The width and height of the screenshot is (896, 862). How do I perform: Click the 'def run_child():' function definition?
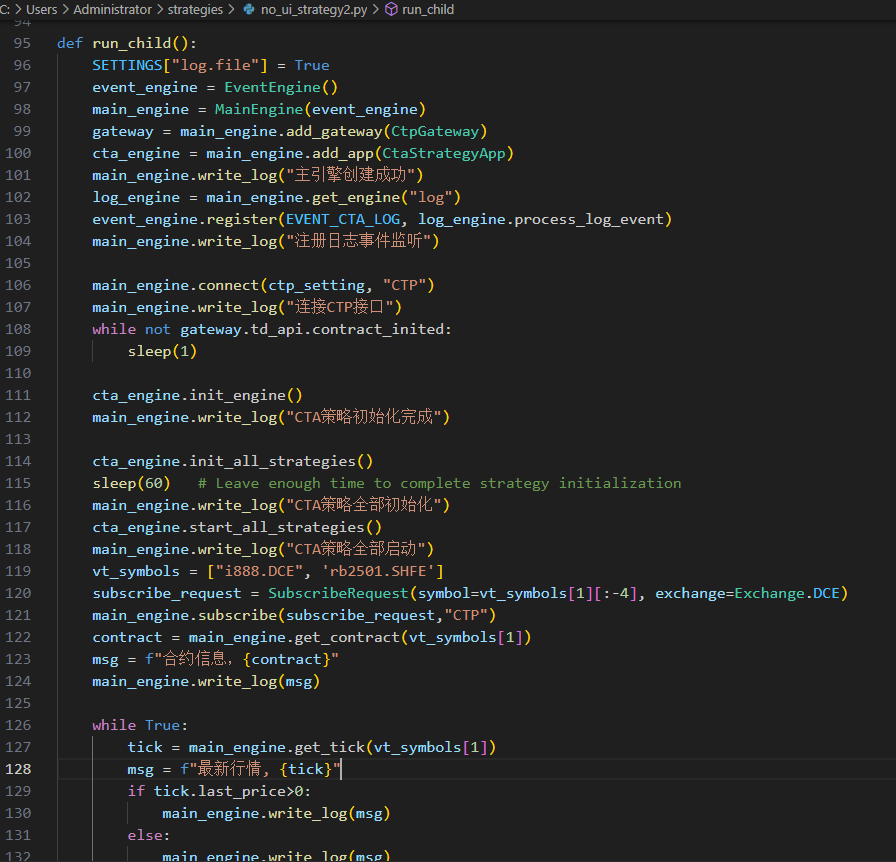tap(127, 43)
